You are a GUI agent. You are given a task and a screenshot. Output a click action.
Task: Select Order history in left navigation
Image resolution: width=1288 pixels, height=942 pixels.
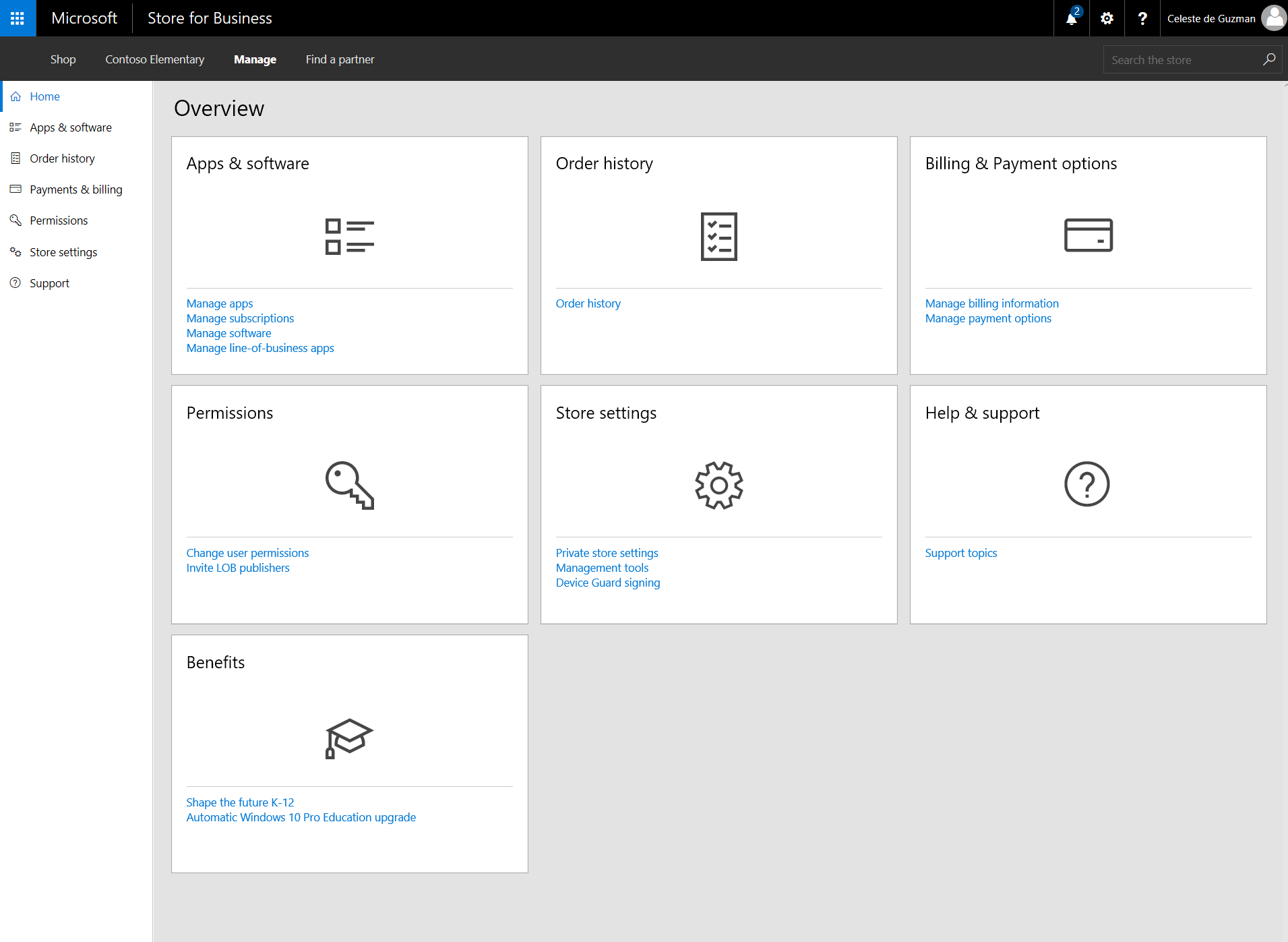pyautogui.click(x=62, y=158)
